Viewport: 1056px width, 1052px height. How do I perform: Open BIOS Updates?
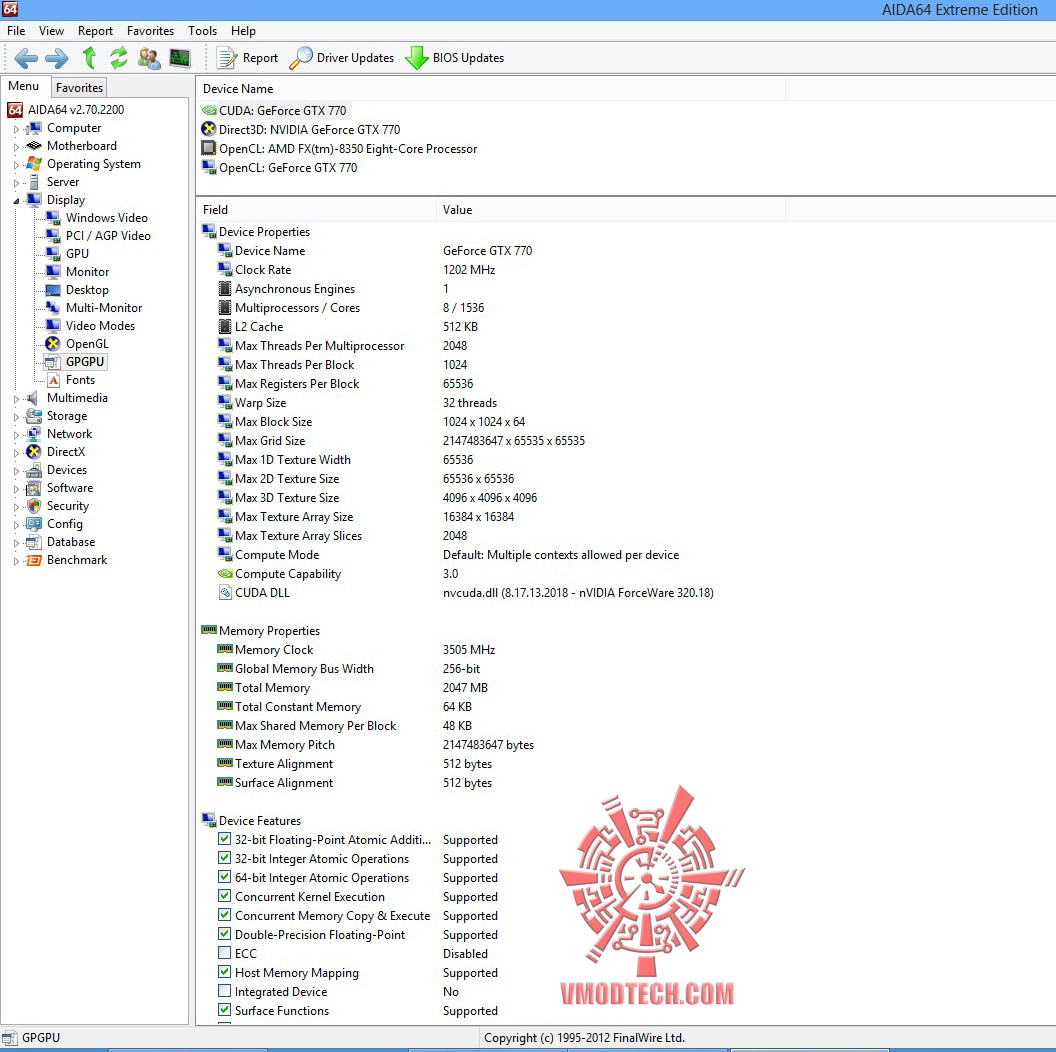pyautogui.click(x=455, y=58)
